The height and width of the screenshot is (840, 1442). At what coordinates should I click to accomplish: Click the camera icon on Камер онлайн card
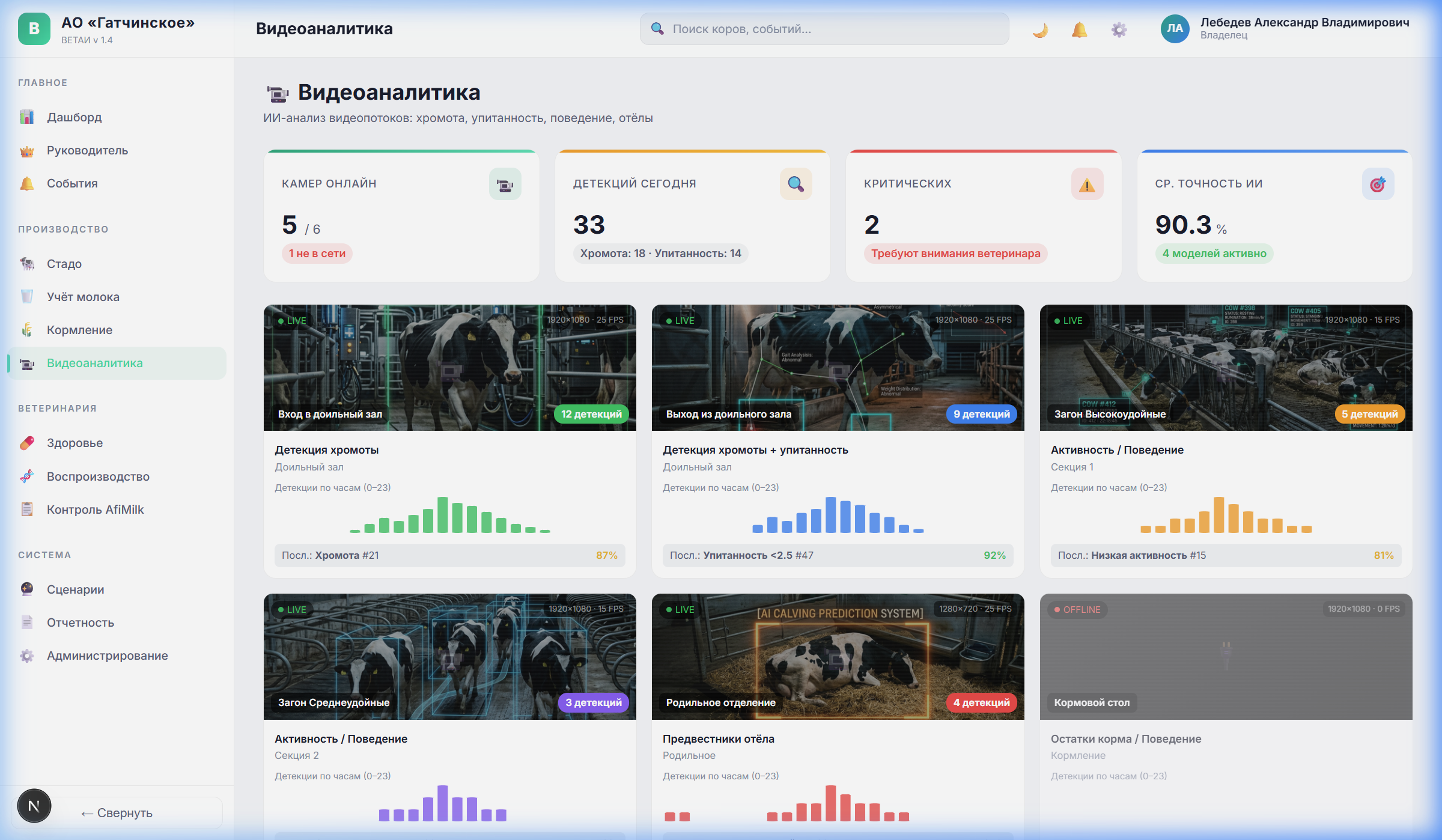(505, 184)
